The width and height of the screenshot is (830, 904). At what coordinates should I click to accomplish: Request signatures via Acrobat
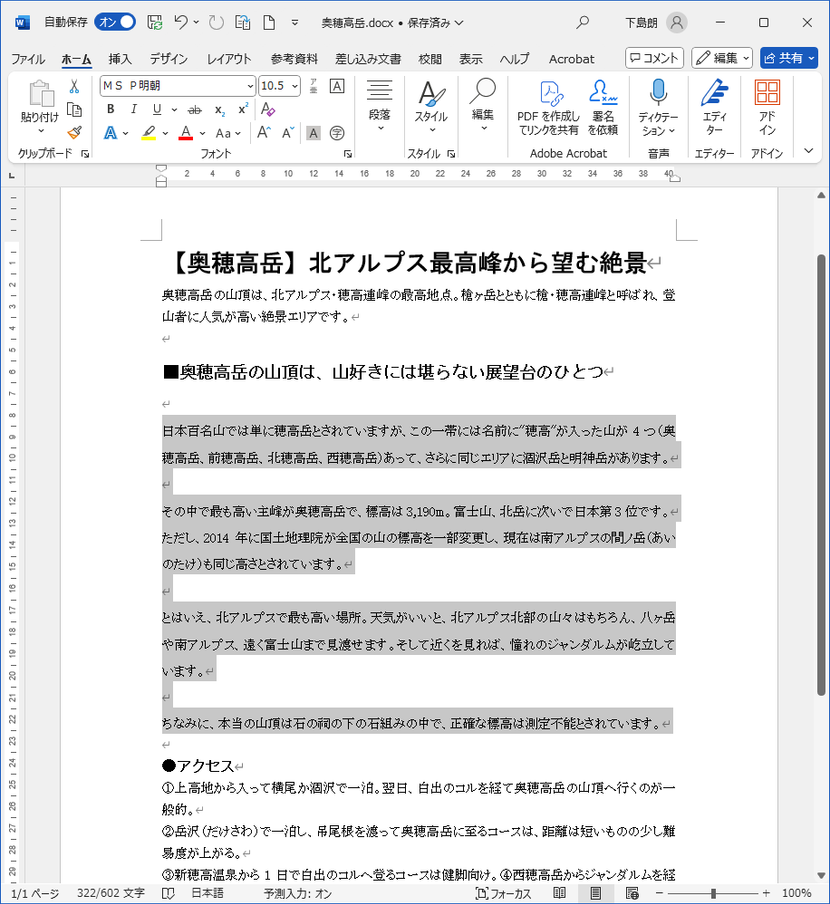(603, 108)
